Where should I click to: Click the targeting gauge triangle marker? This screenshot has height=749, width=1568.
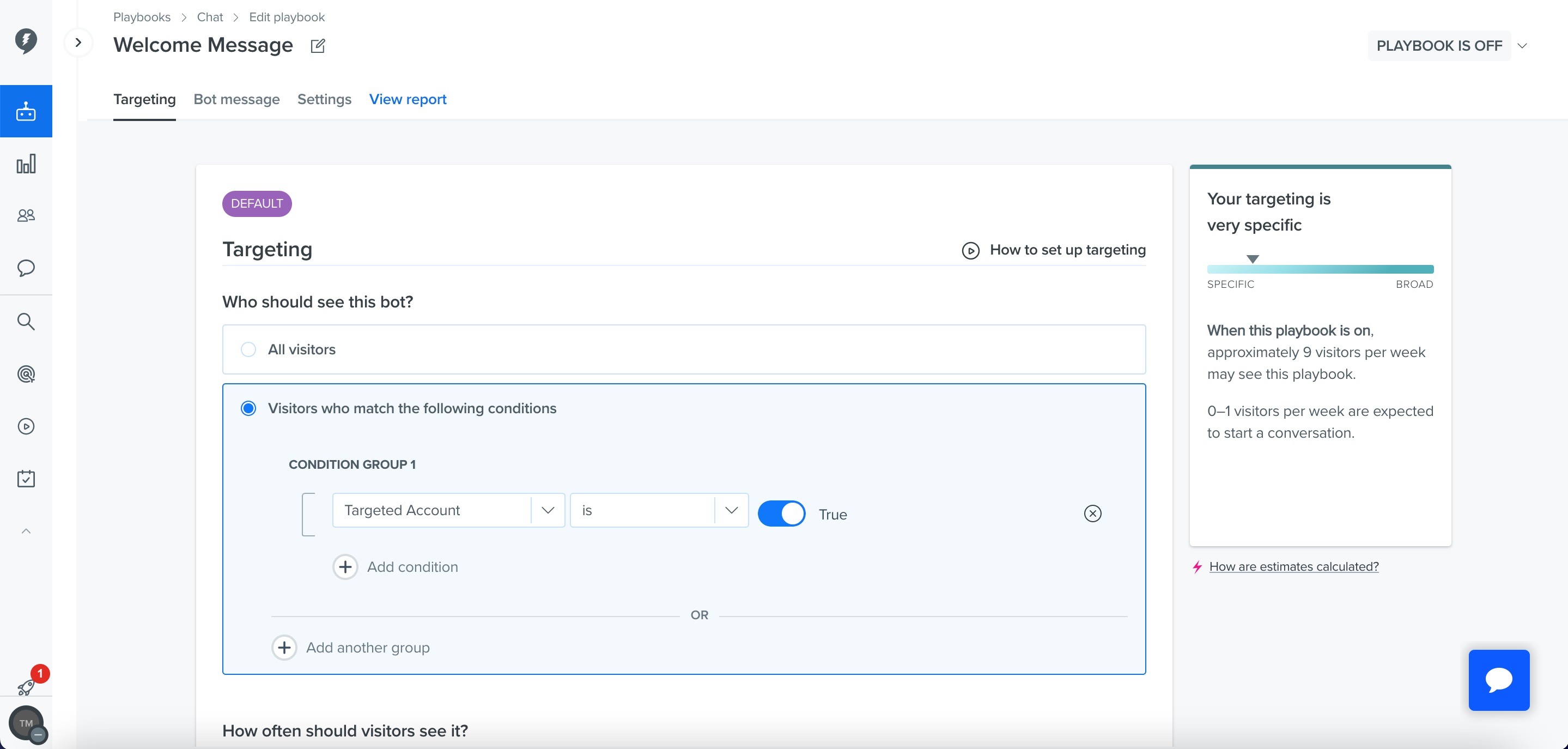[1252, 259]
